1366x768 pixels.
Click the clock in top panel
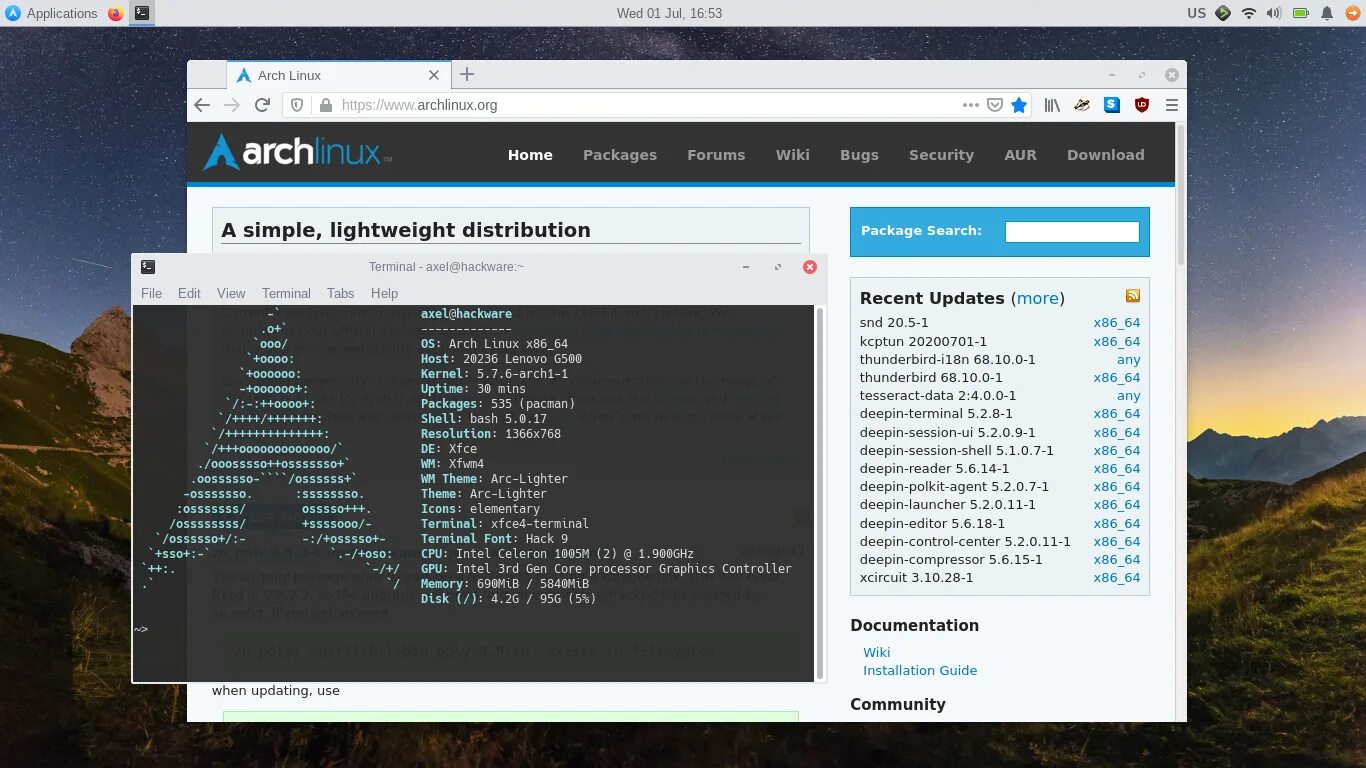[669, 13]
